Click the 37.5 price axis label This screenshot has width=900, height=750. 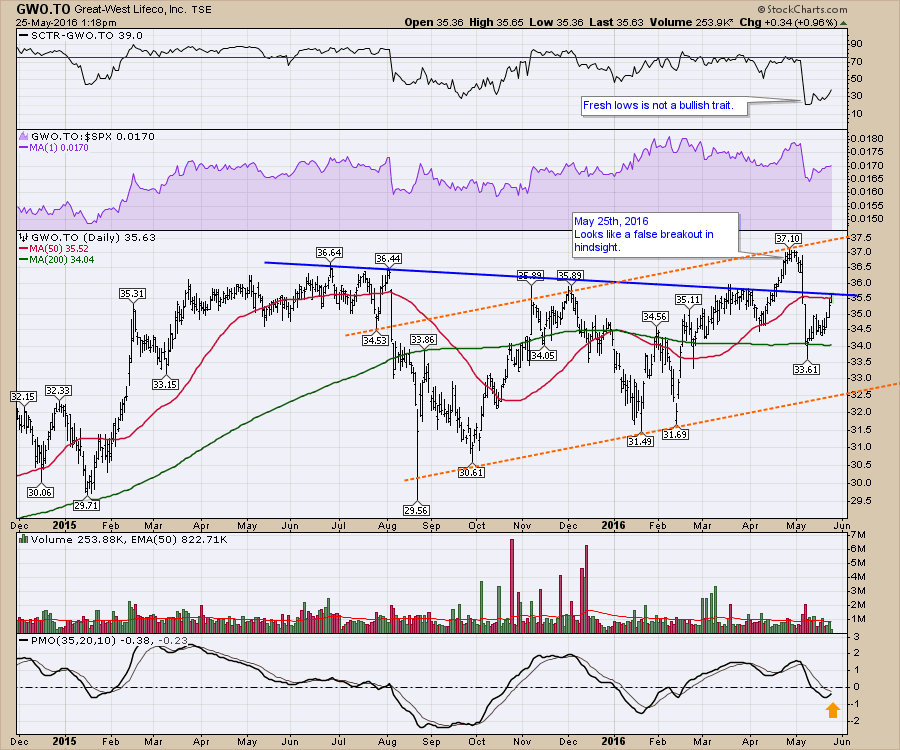[x=862, y=238]
